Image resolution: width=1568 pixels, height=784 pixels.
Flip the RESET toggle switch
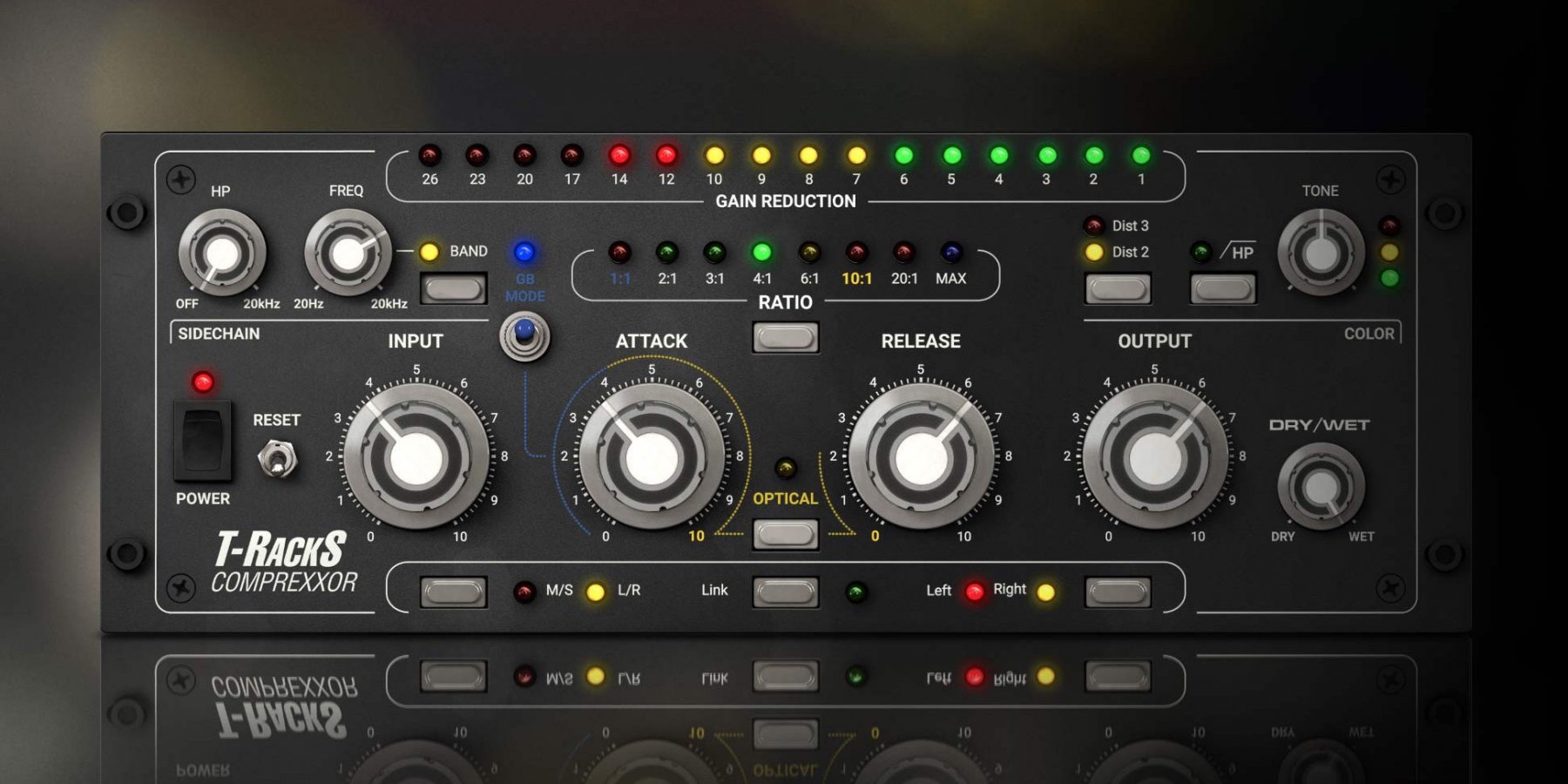(x=277, y=459)
